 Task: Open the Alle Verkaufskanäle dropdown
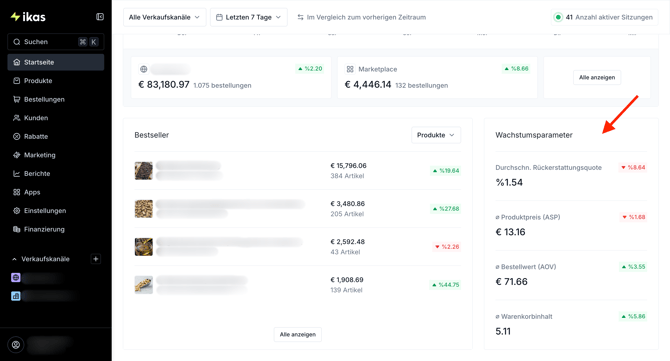point(165,17)
